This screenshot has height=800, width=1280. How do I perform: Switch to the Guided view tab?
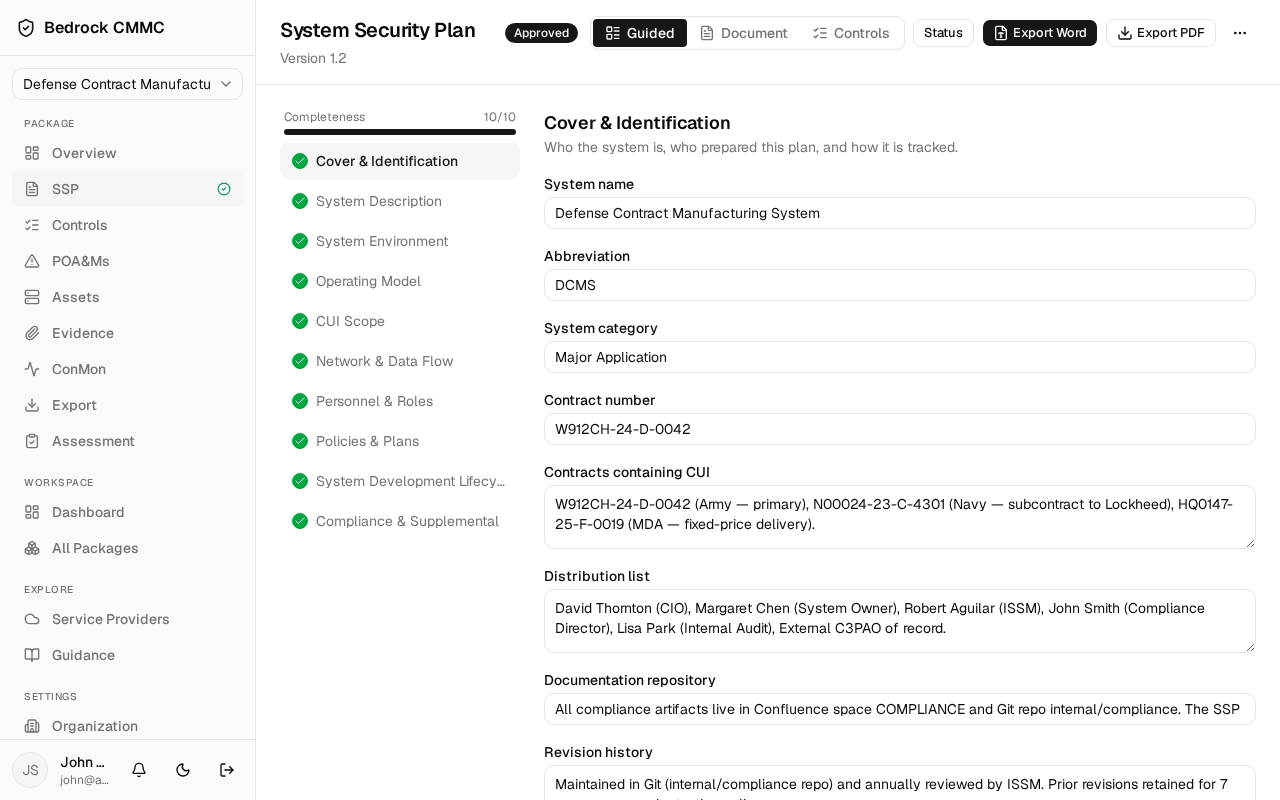(640, 33)
